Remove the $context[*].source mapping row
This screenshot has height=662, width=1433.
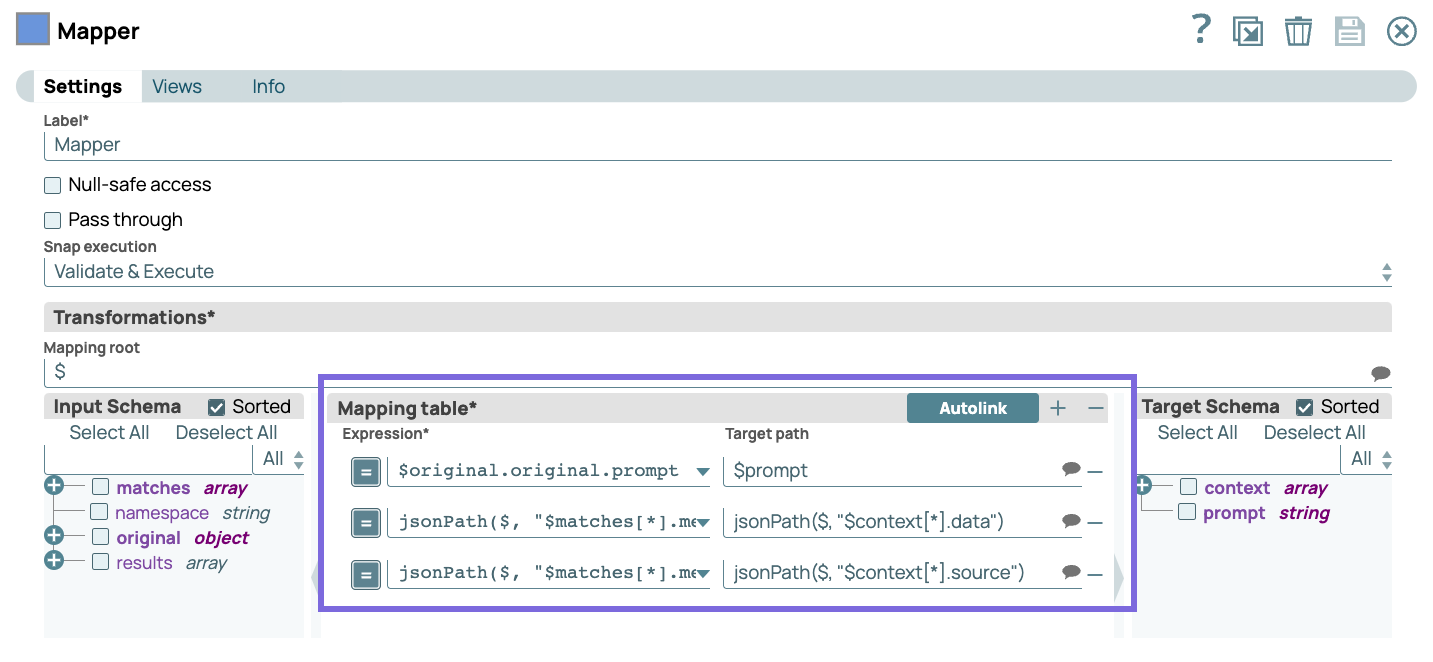[1095, 574]
